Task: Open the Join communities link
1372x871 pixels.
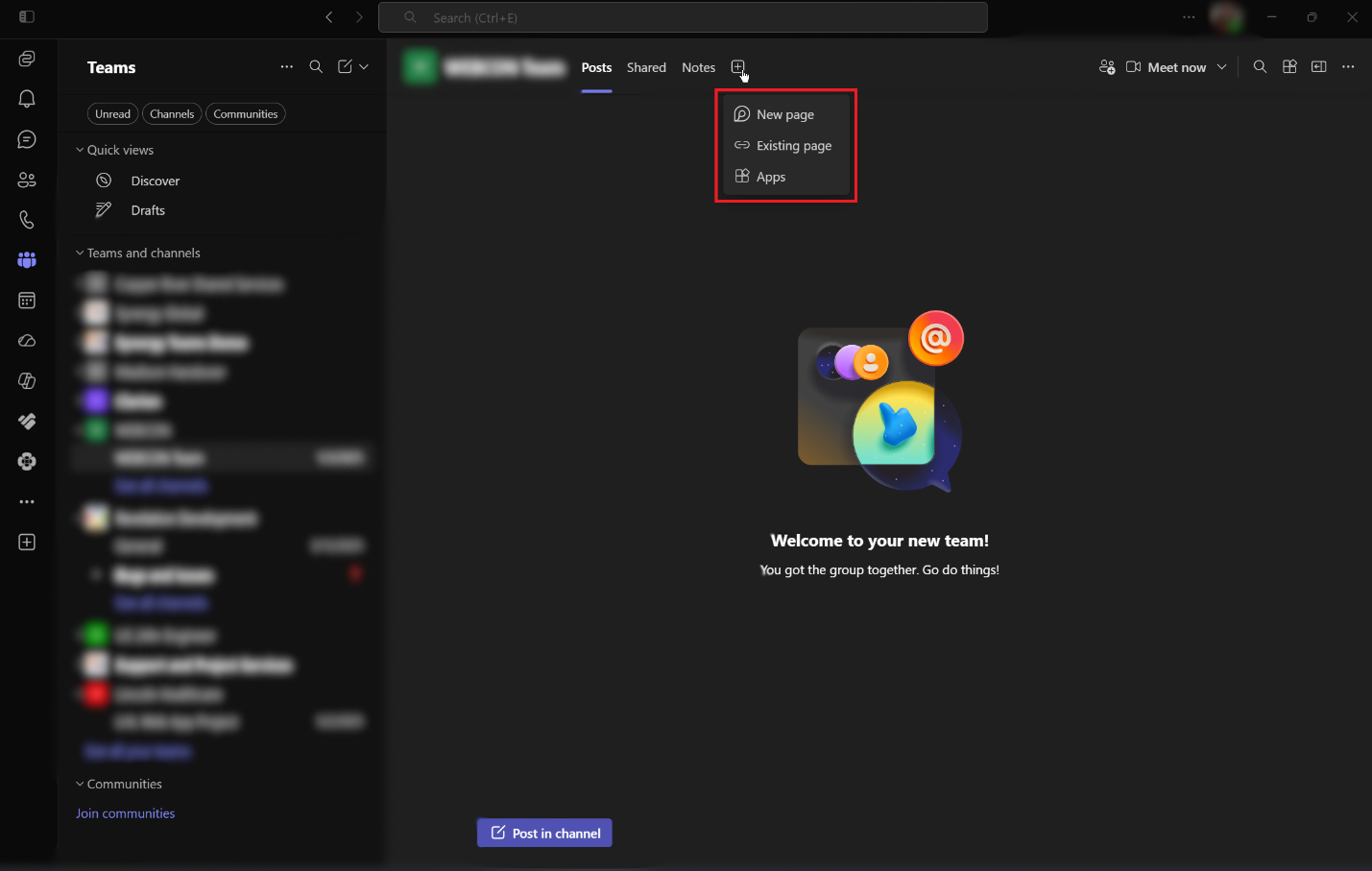Action: (x=126, y=813)
